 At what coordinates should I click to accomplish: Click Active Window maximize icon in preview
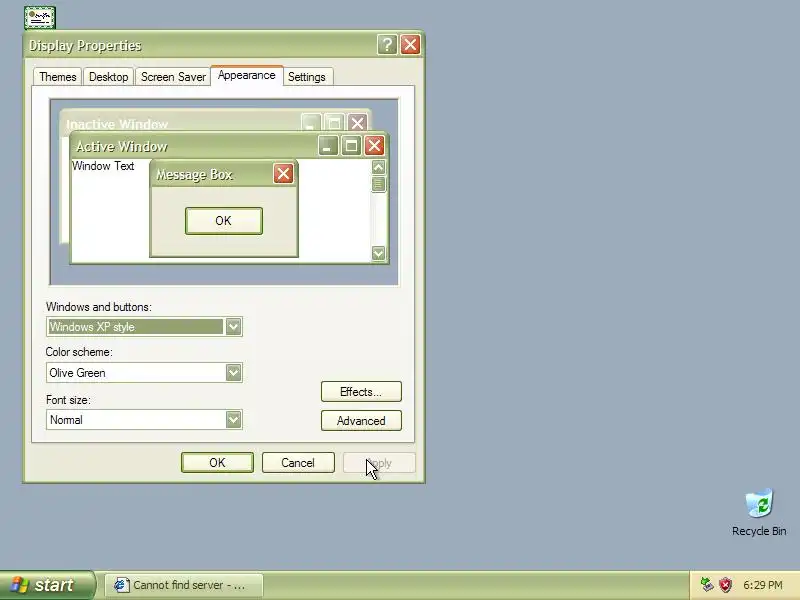pyautogui.click(x=351, y=146)
